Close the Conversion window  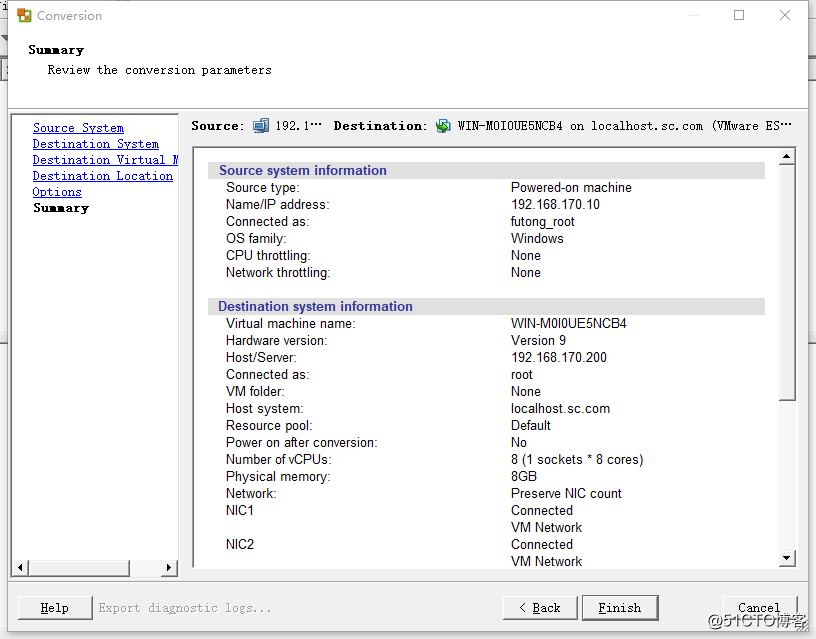(x=785, y=15)
